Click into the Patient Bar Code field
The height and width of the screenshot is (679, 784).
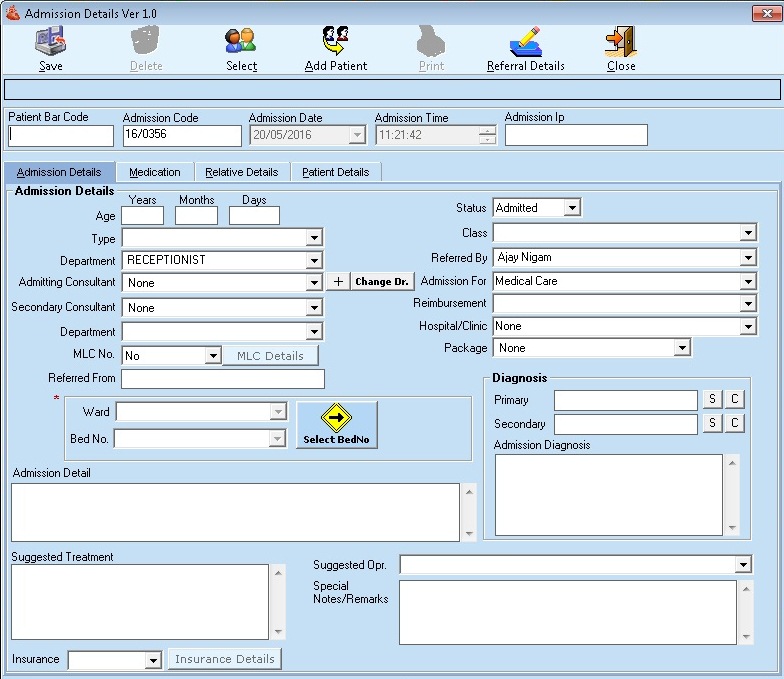click(x=61, y=136)
